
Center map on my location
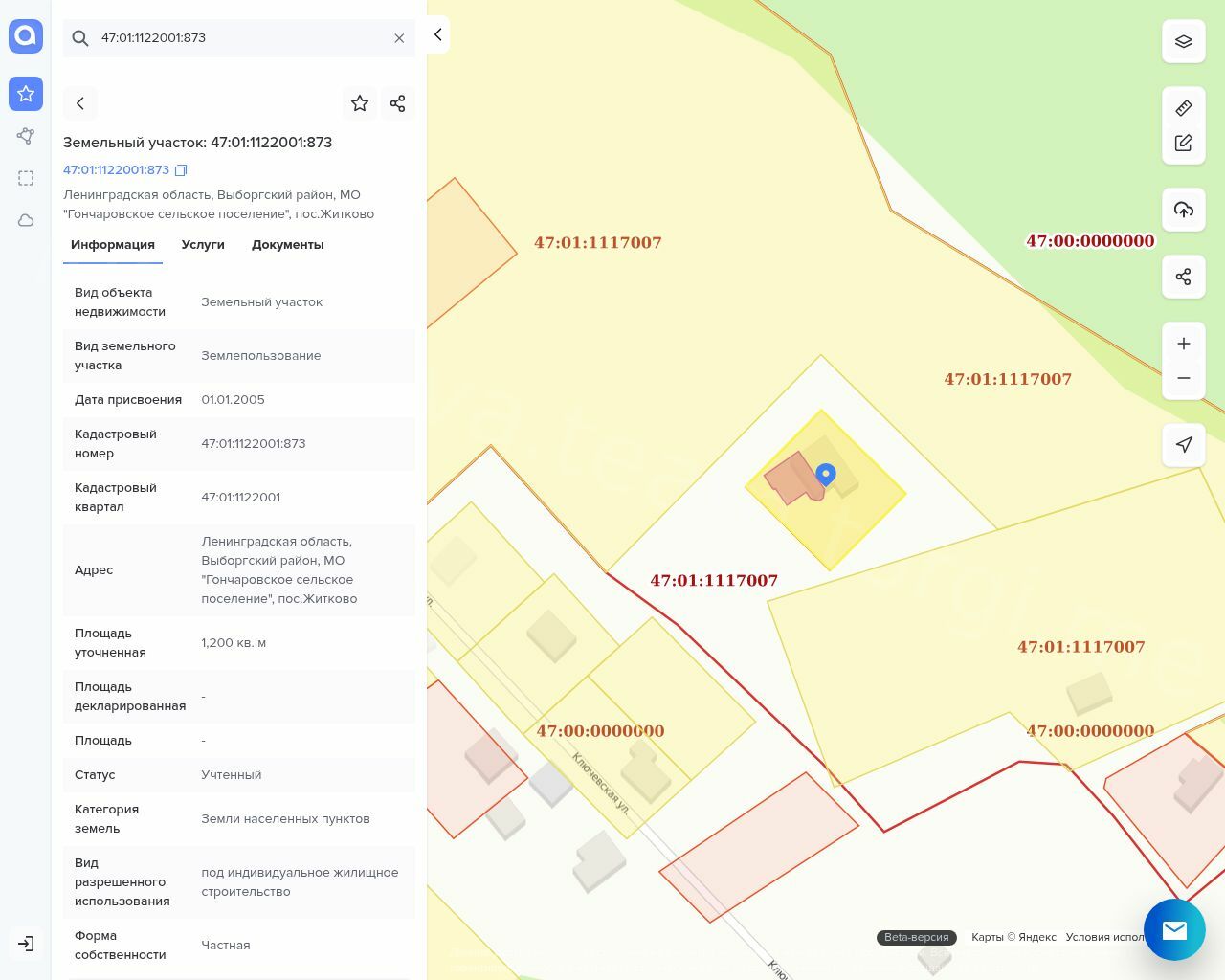[1183, 444]
